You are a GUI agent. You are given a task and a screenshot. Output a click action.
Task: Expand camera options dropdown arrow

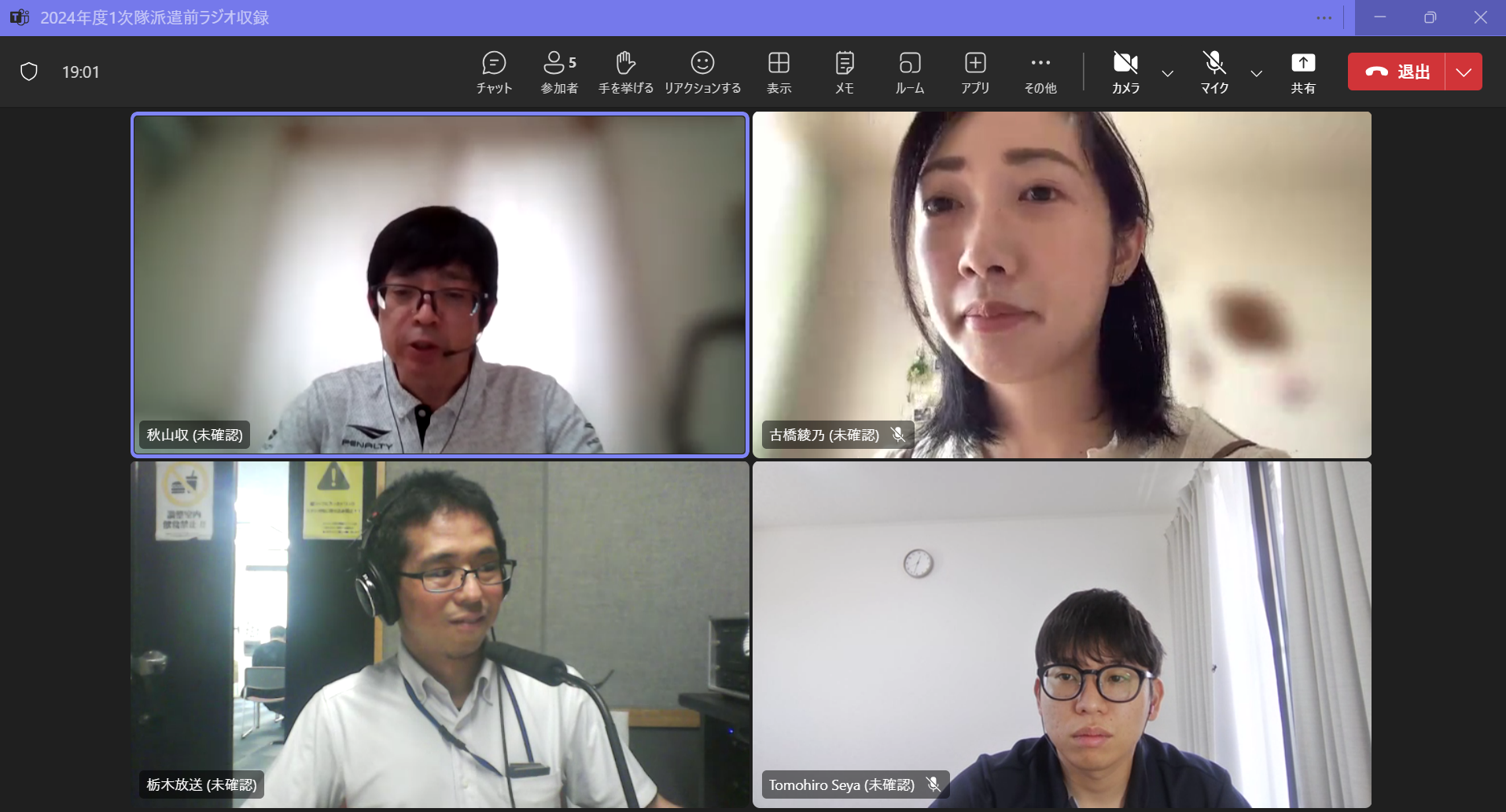tap(1168, 73)
